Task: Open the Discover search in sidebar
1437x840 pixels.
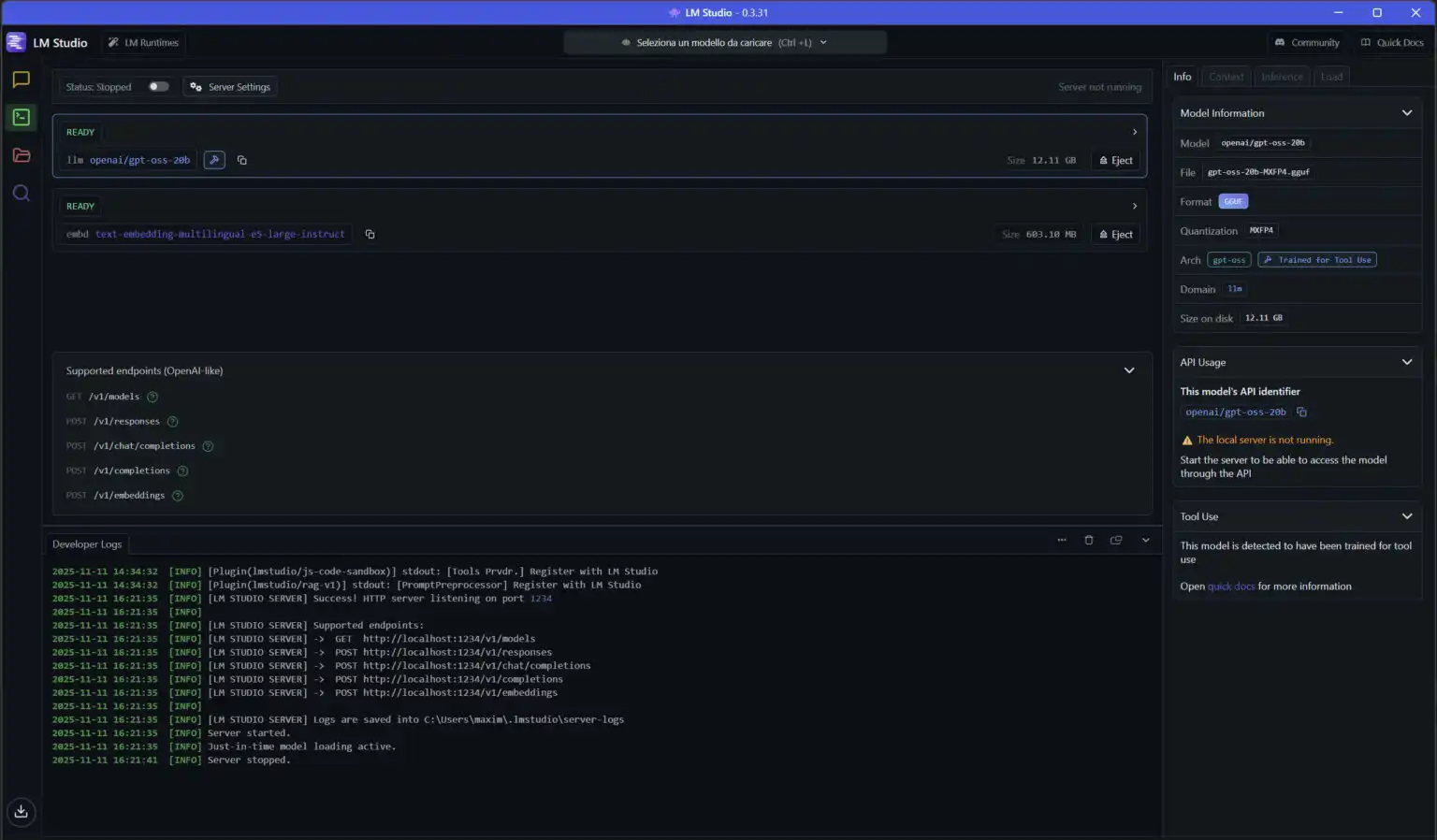Action: click(21, 194)
